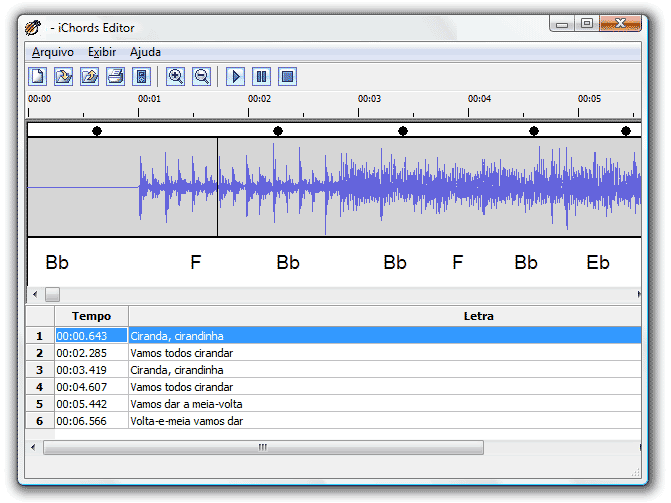Click the F chord between two Bb chords near 00:04

[x=457, y=262]
